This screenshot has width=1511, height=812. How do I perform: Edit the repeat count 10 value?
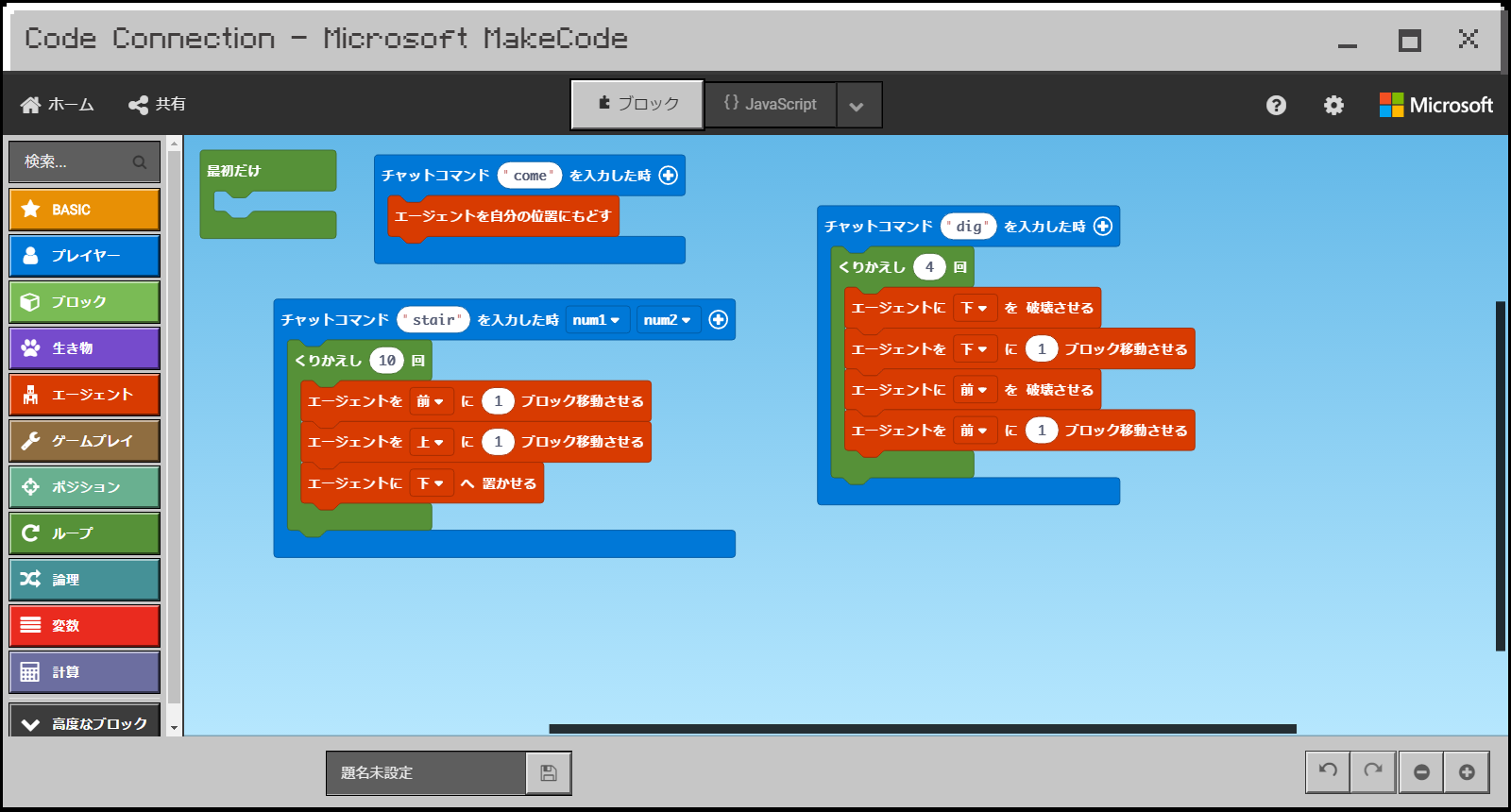pos(387,361)
